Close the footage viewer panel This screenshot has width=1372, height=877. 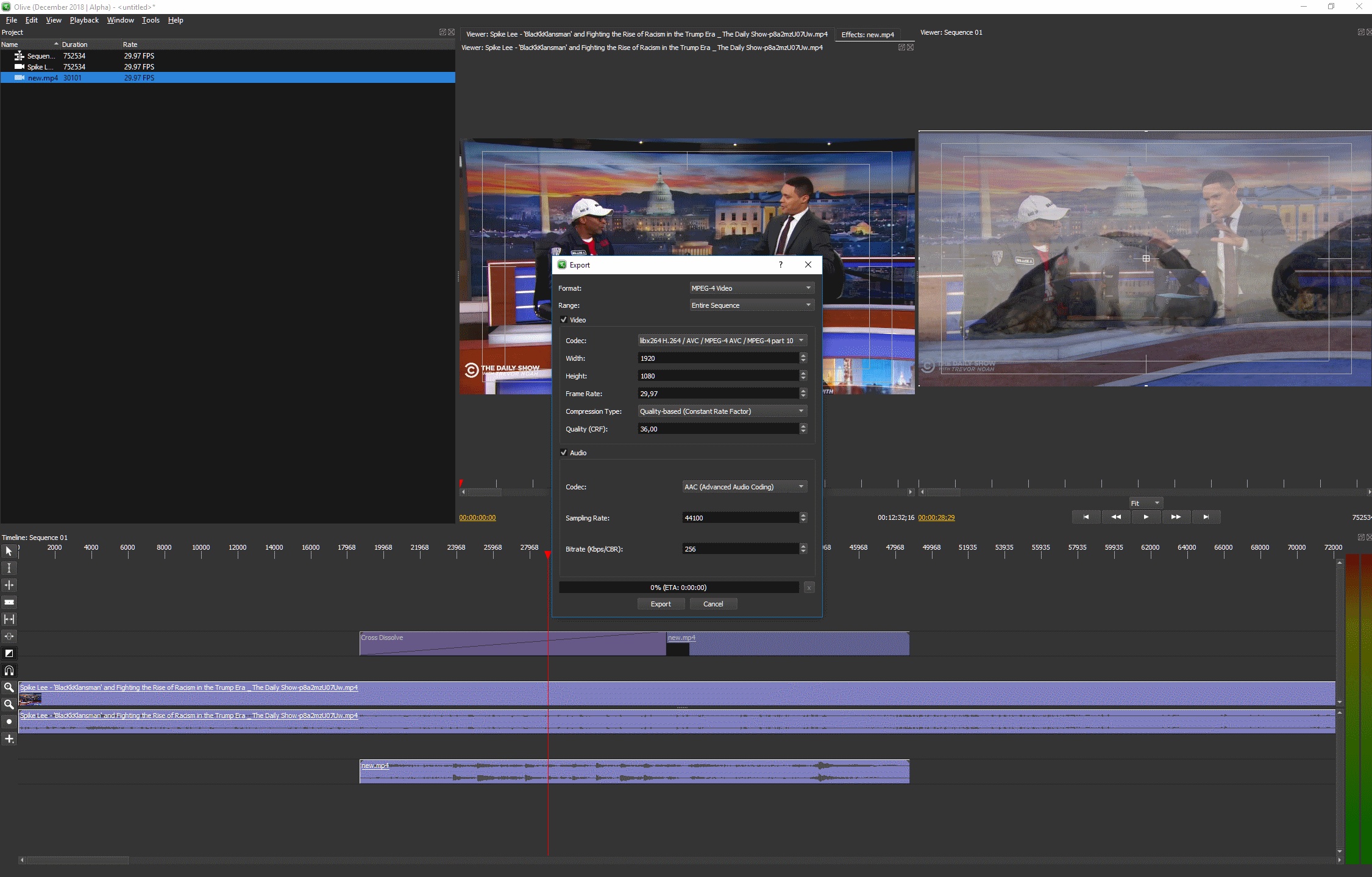click(x=910, y=48)
